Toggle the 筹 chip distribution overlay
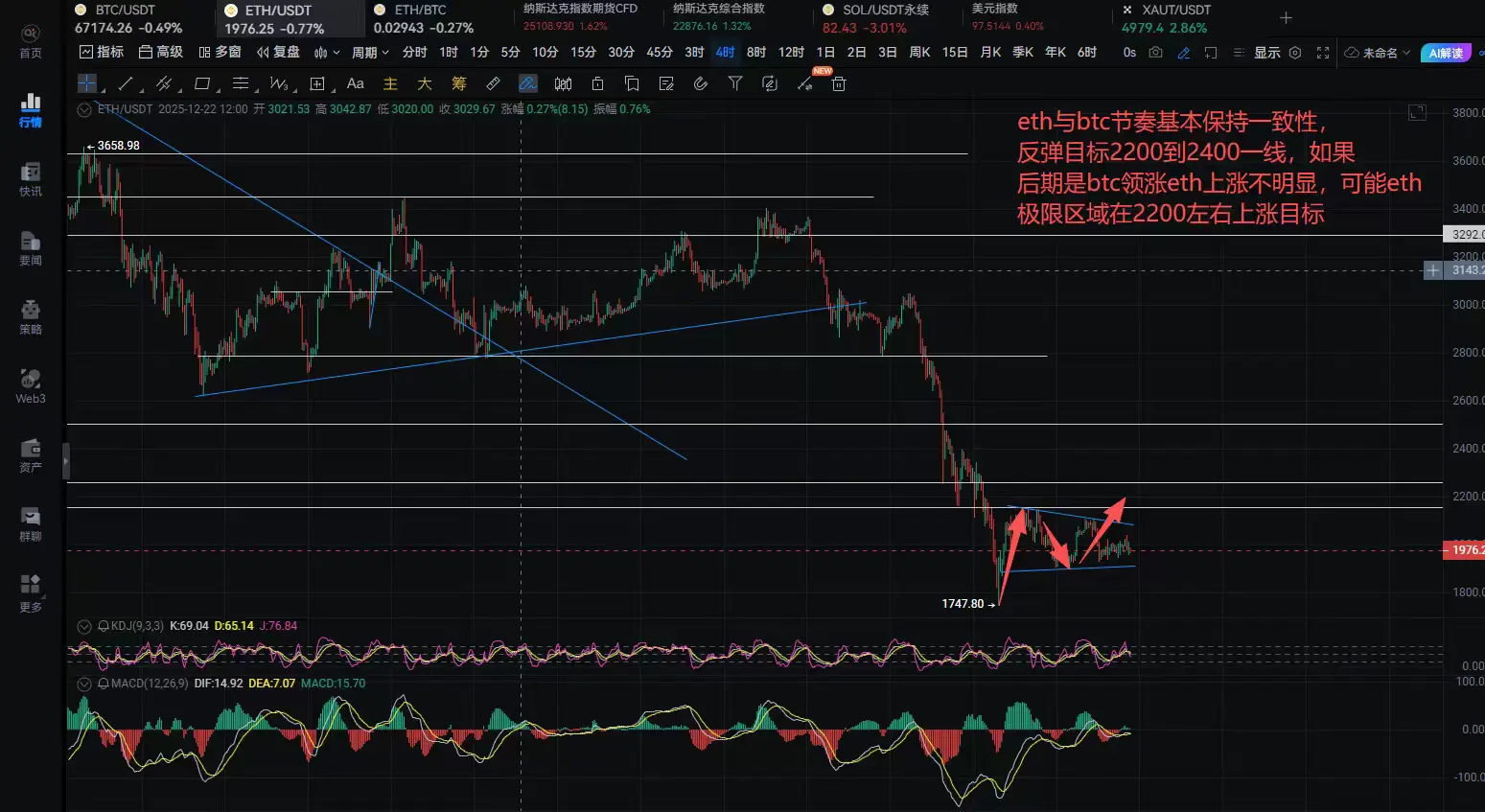1485x812 pixels. pos(459,84)
